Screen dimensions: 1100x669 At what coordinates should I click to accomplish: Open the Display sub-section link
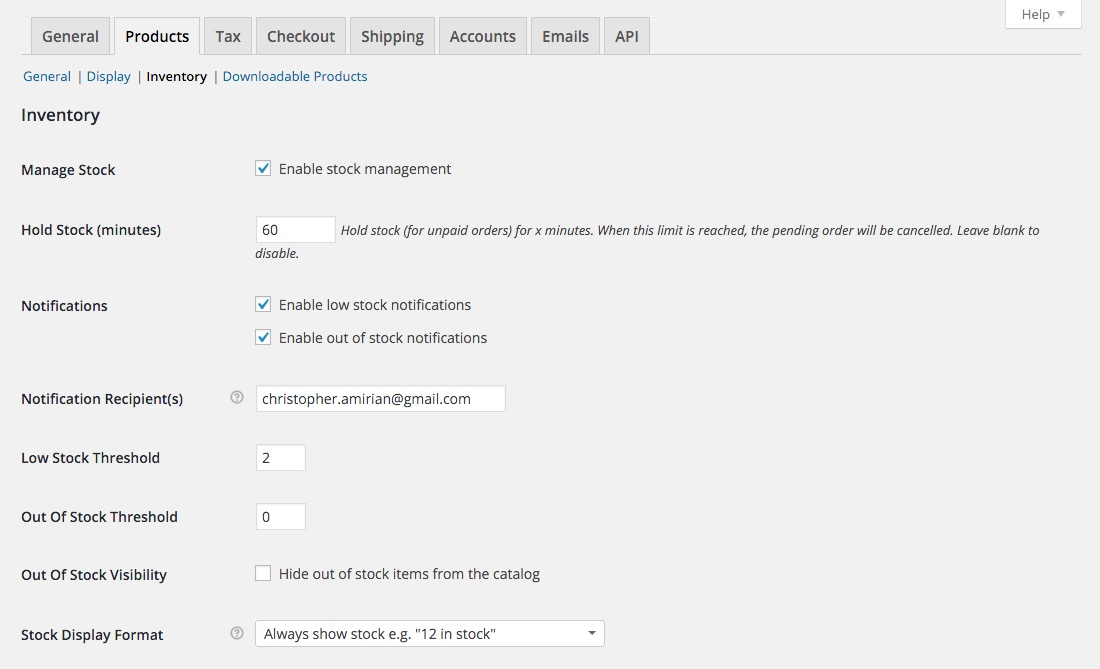[x=108, y=76]
